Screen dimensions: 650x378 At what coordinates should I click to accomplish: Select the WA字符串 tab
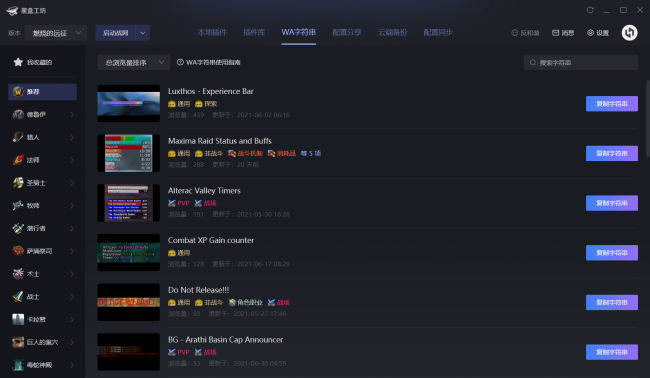[x=298, y=32]
